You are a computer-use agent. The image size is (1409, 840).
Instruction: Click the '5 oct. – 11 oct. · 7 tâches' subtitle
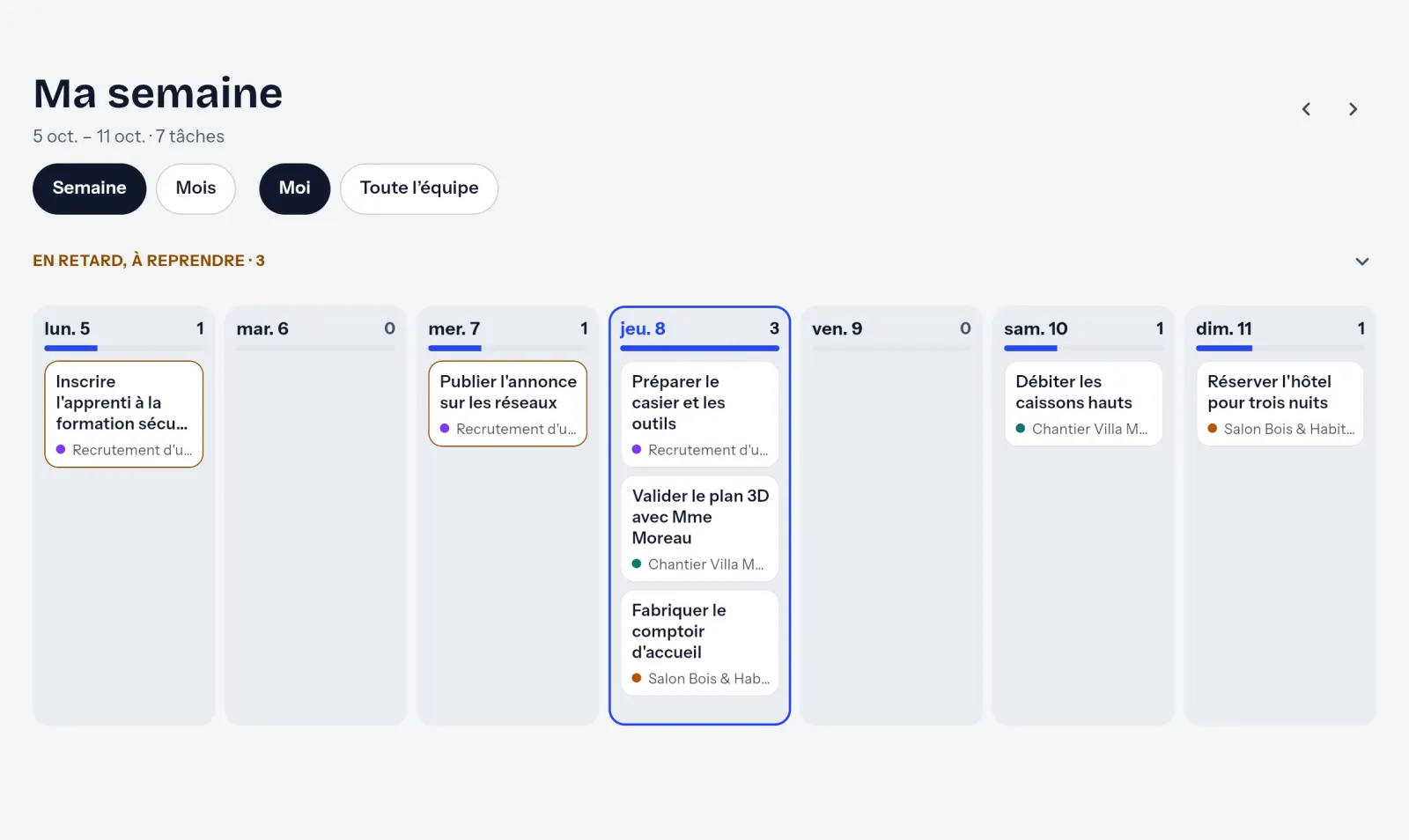129,136
